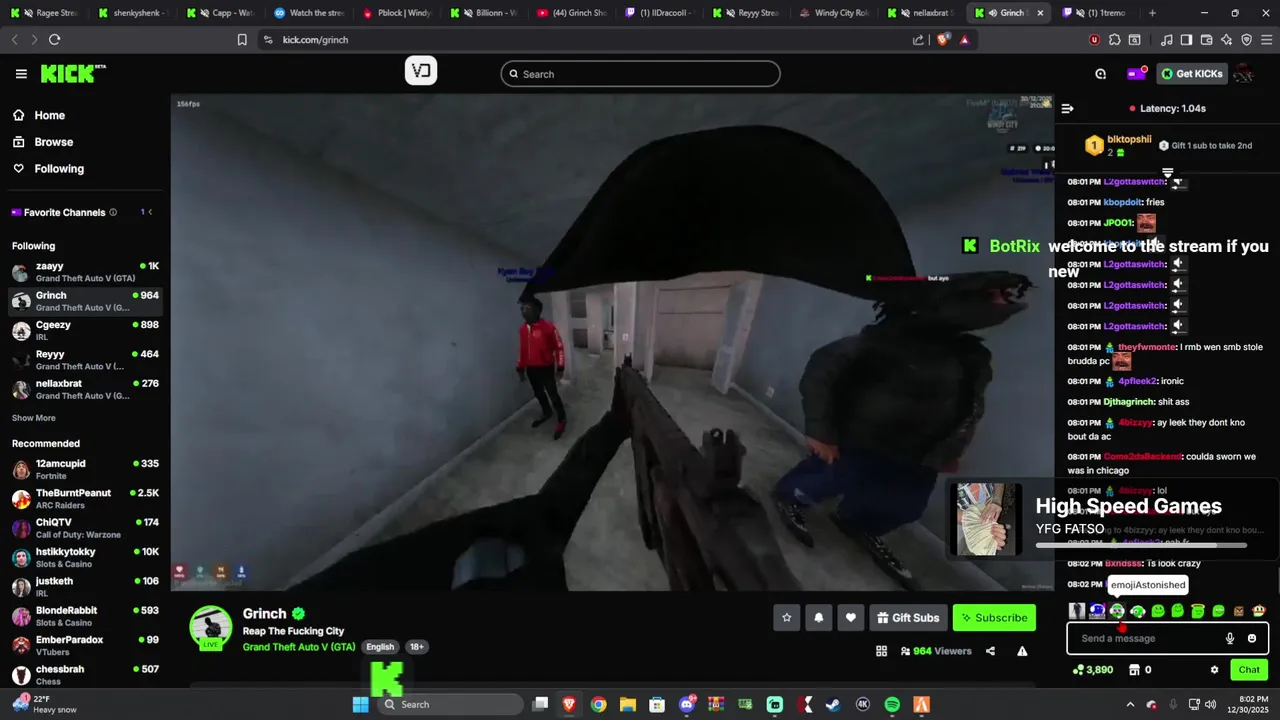Viewport: 1280px width, 720px height.
Task: Open user profile avatar menu
Action: (1244, 74)
